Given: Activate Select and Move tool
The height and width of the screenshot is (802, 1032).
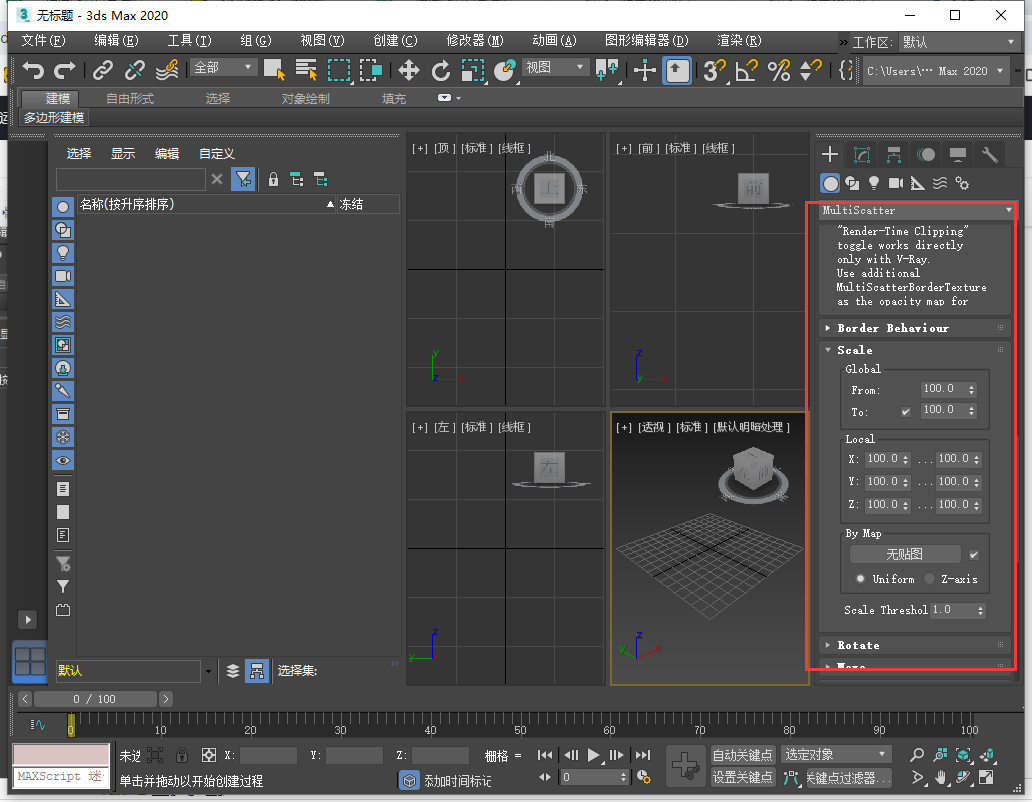Looking at the screenshot, I should pyautogui.click(x=409, y=70).
